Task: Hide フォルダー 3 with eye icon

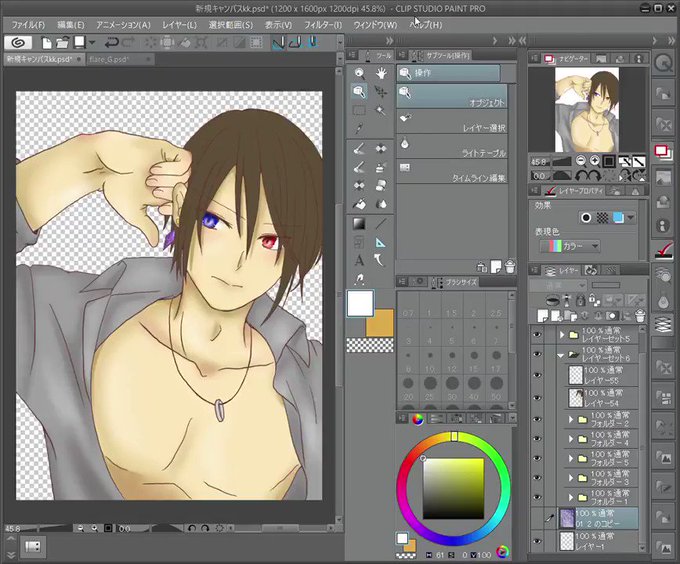Action: click(537, 477)
